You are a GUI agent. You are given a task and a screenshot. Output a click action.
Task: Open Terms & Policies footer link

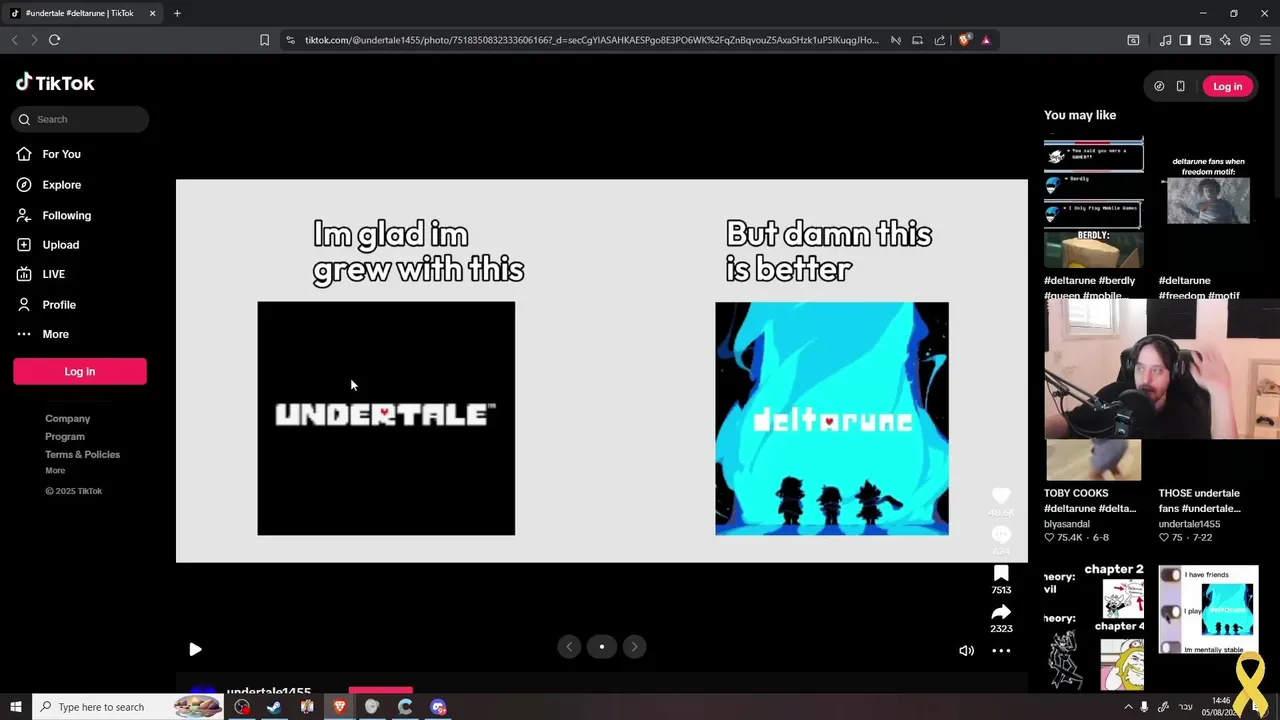click(x=82, y=455)
